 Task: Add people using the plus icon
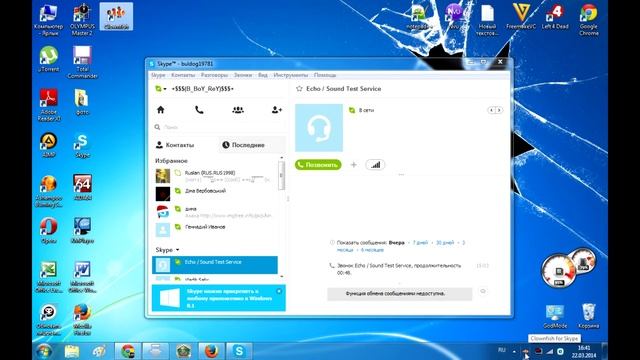tap(353, 165)
